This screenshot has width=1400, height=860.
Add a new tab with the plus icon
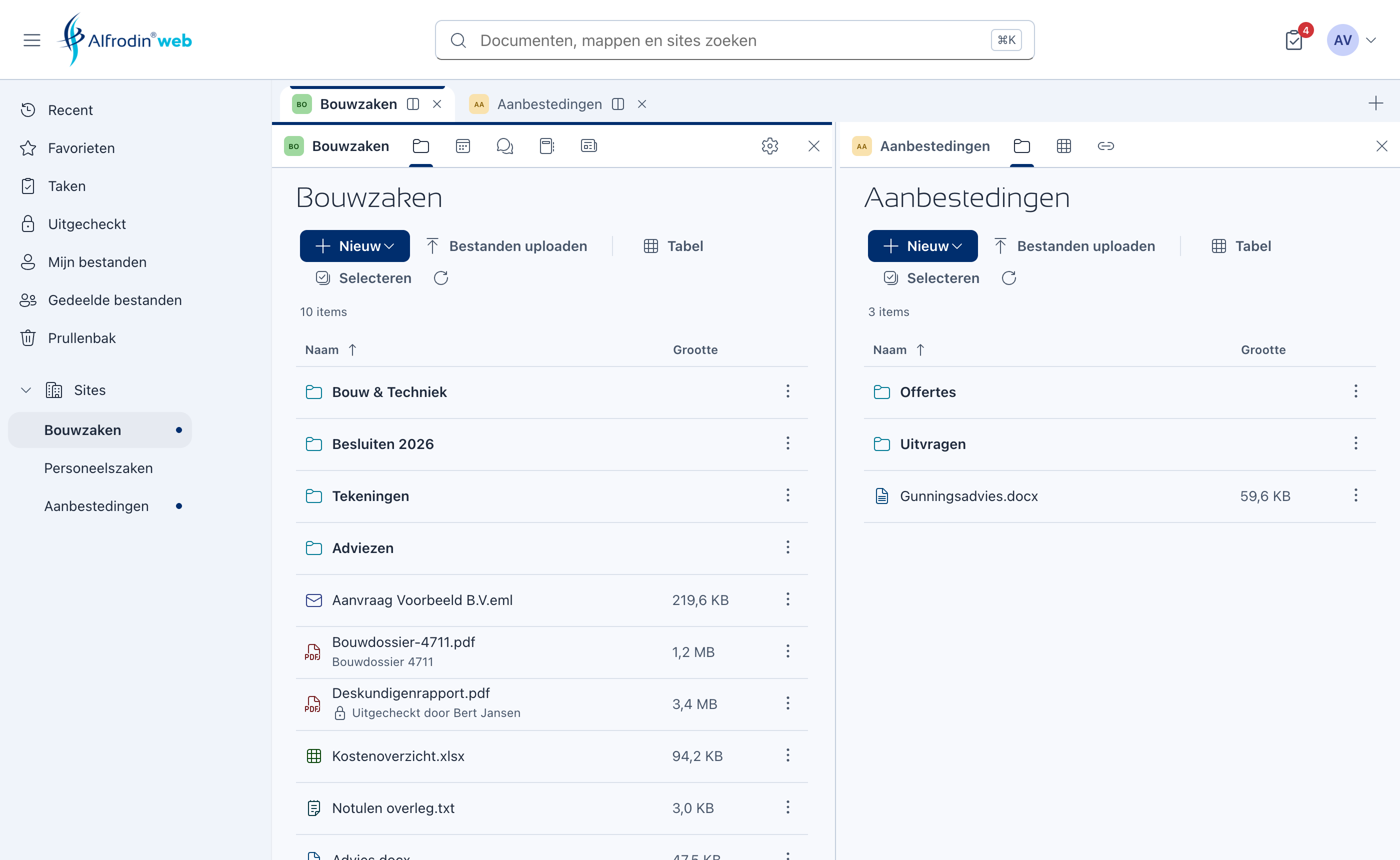(x=1375, y=103)
